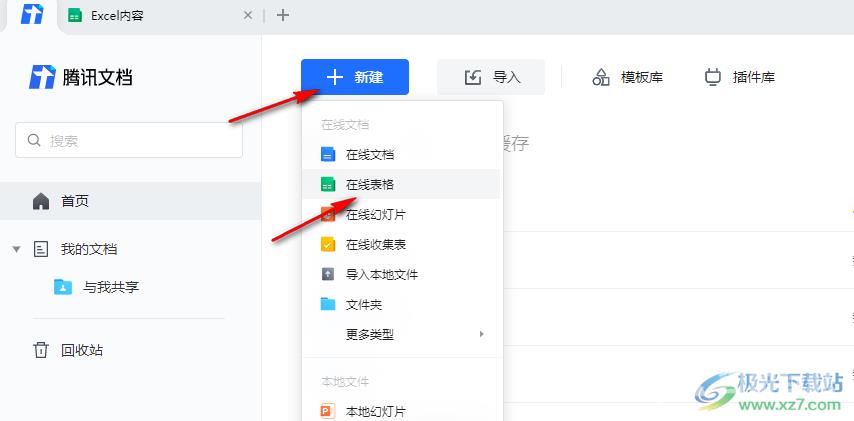The height and width of the screenshot is (421, 854).
Task: Open 模板库 template library
Action: point(627,77)
